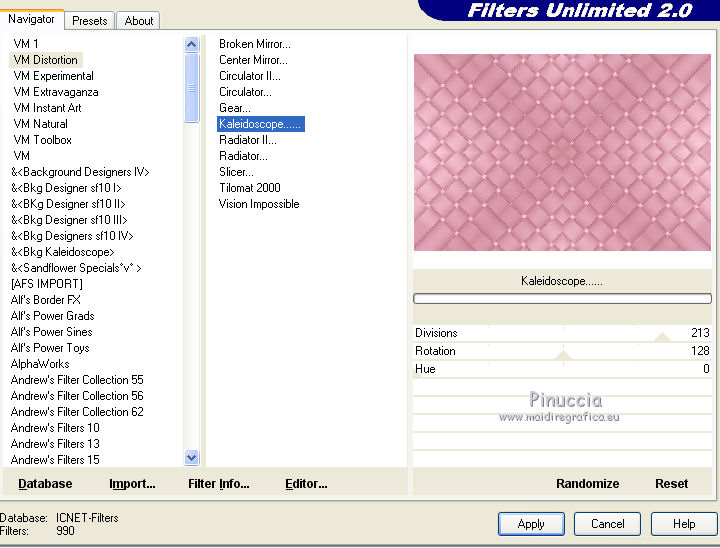Select [AFS IMPORT] category
Viewport: 720px width, 548px height.
46,284
